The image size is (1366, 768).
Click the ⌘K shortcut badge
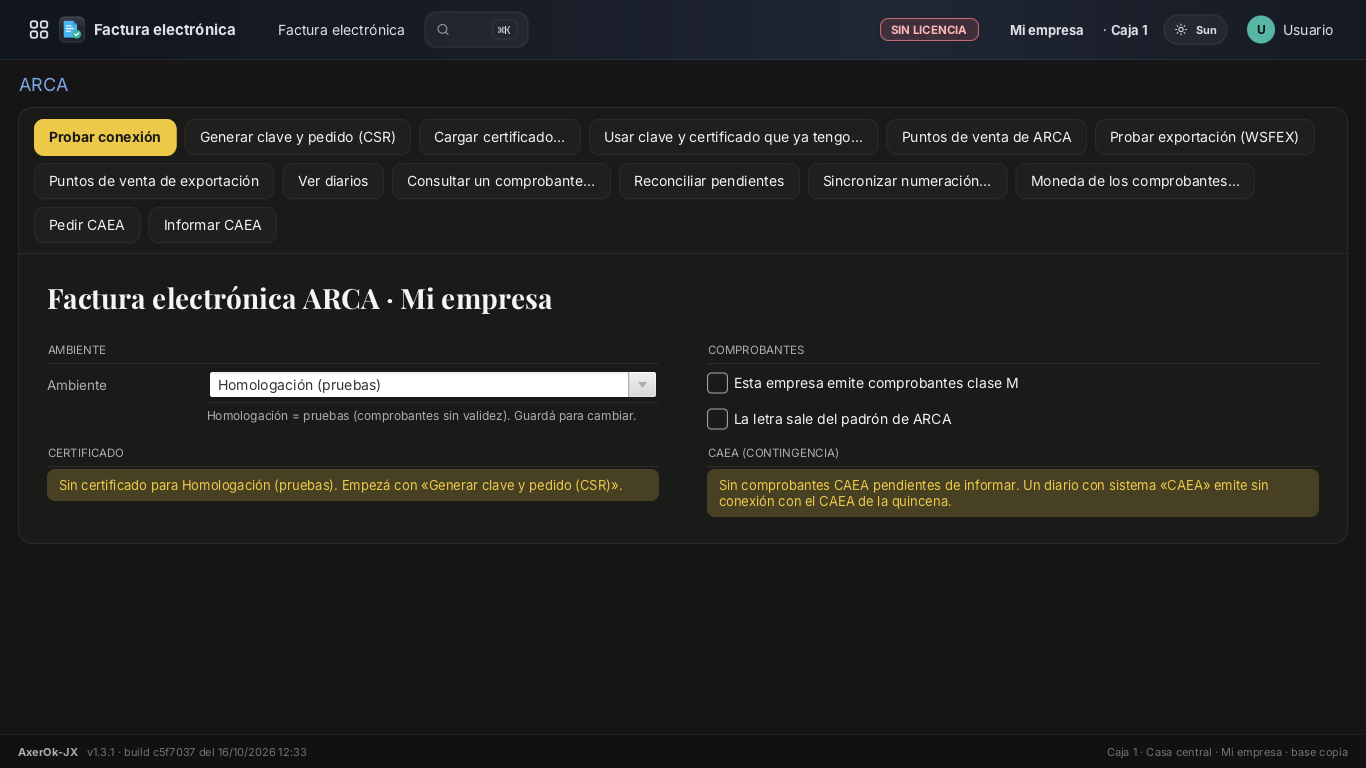(504, 30)
